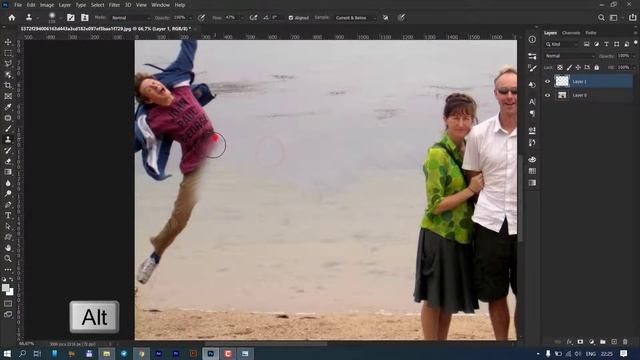This screenshot has width=640, height=360.
Task: Open the Filter menu
Action: (114, 5)
